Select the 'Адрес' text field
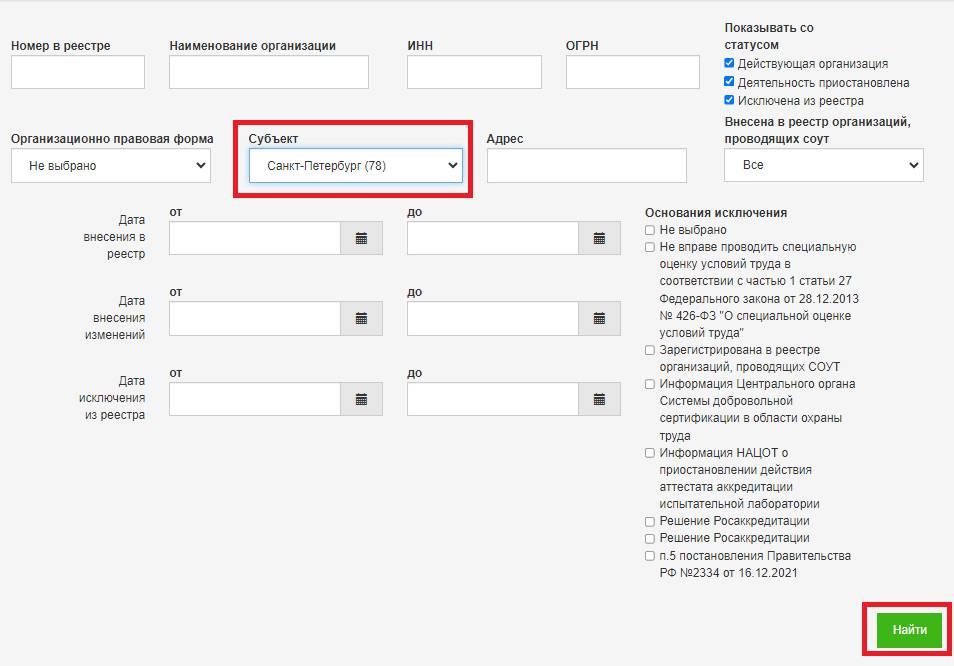 click(x=586, y=166)
